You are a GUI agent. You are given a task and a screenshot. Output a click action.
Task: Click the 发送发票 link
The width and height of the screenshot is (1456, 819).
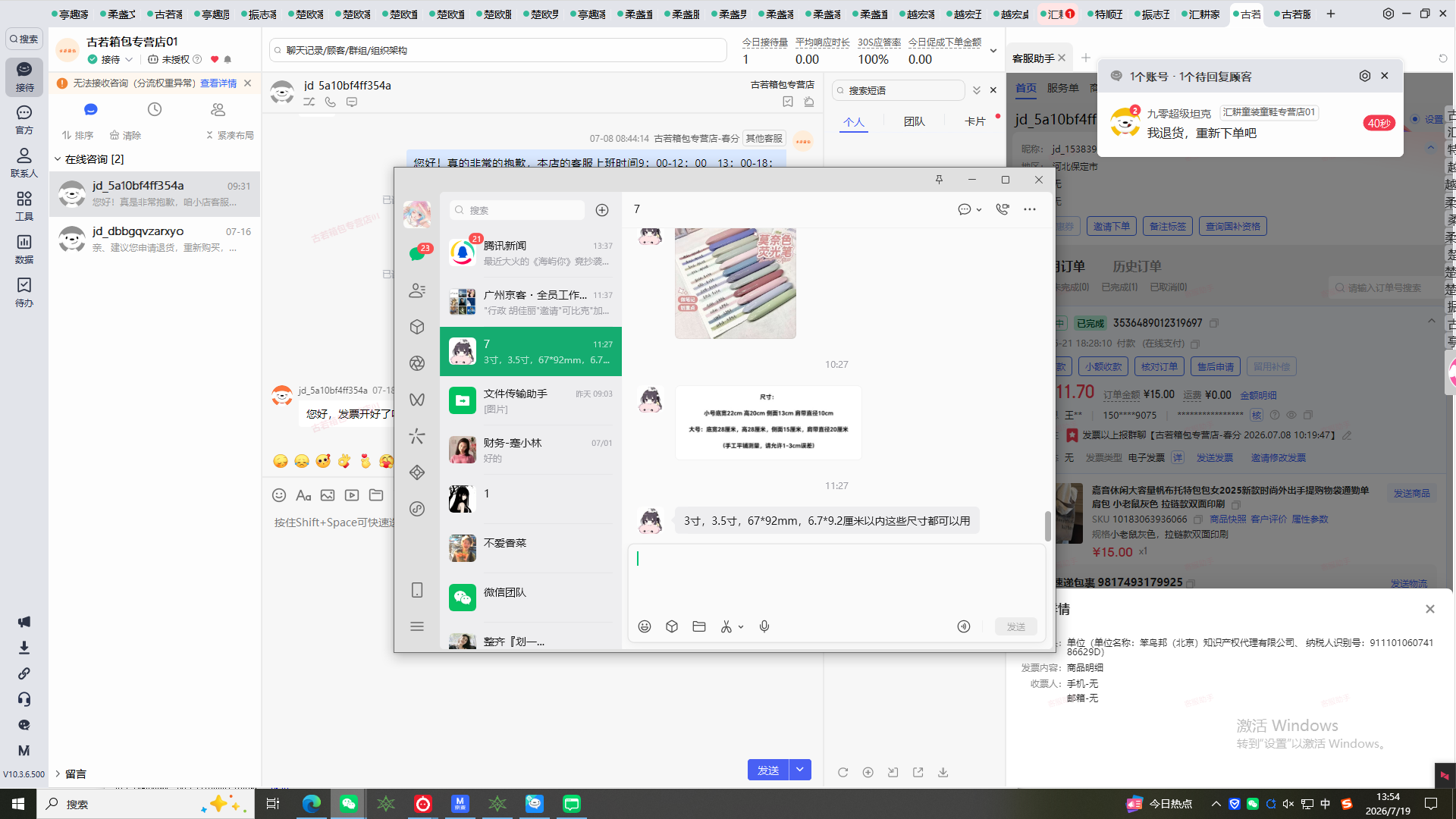click(1215, 458)
